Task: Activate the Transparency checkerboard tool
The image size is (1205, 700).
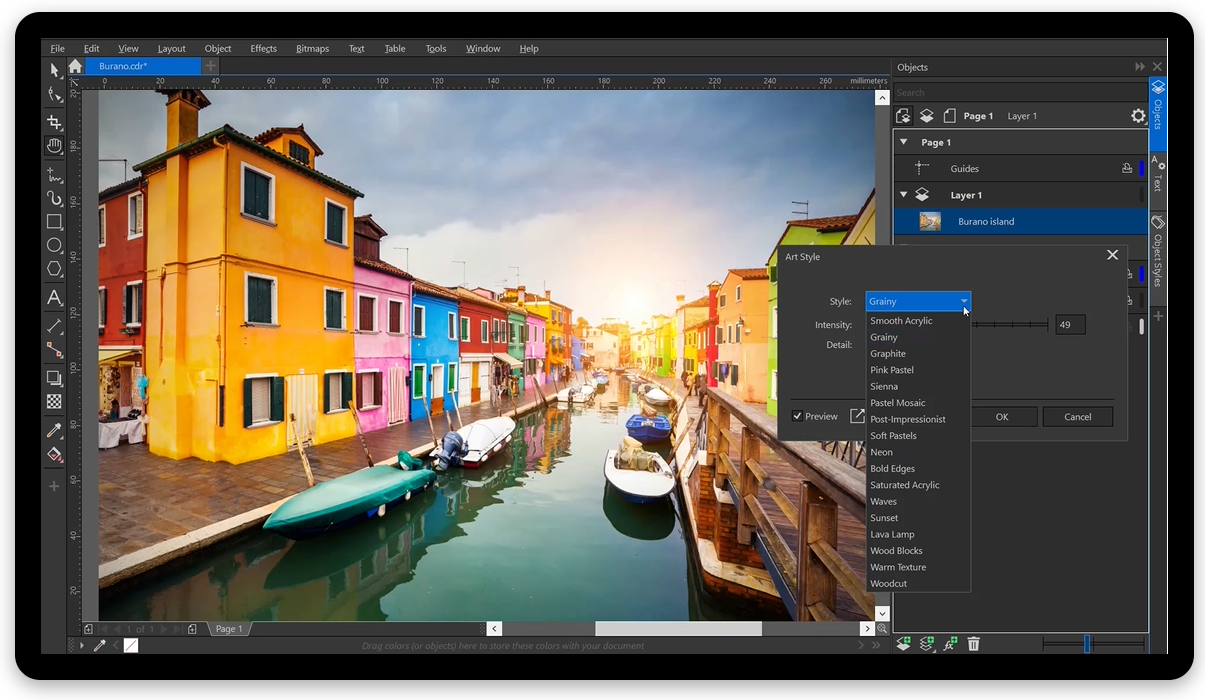Action: (x=55, y=402)
